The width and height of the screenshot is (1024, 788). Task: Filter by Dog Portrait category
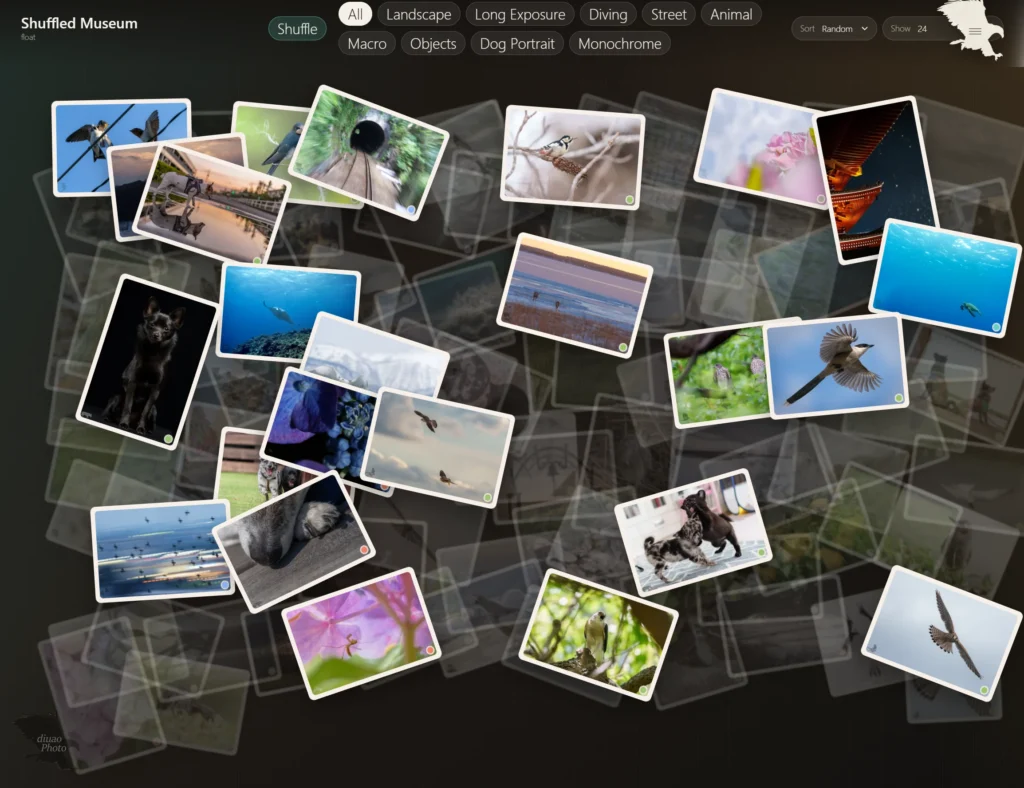click(517, 44)
